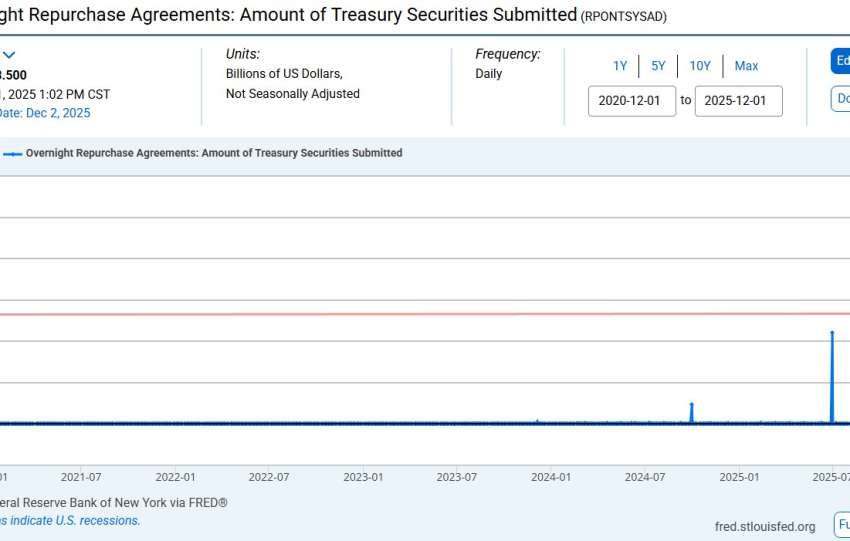Click the red horizontal threshold line
850x541 pixels.
(400, 314)
